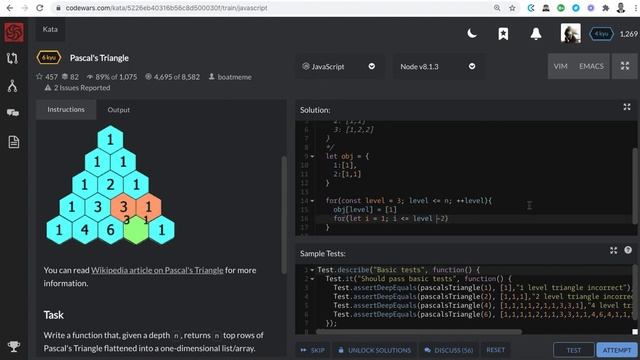Collapse Test.it fold arrow

[312, 279]
